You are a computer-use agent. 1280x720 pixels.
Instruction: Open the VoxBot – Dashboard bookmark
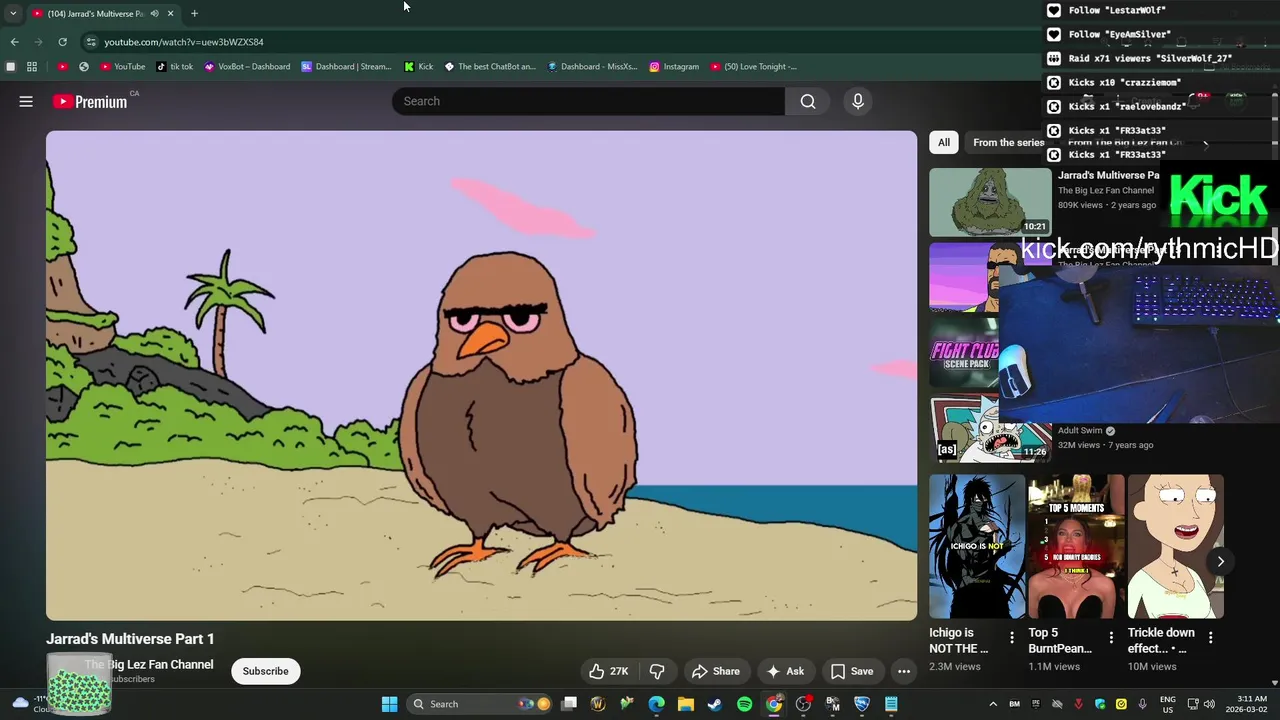point(246,67)
